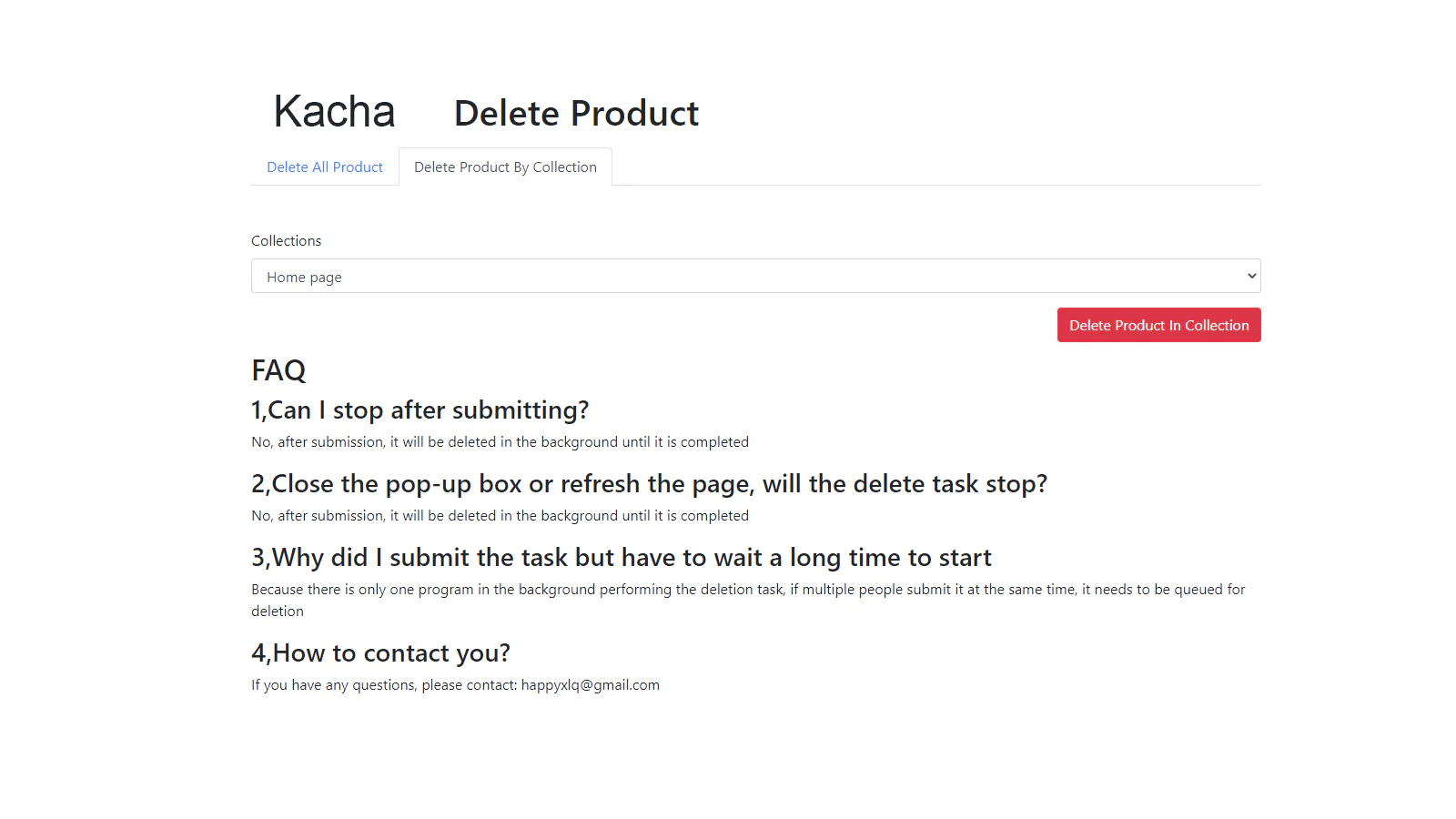Click the FAQ section heading
The width and height of the screenshot is (1456, 819).
(x=278, y=370)
